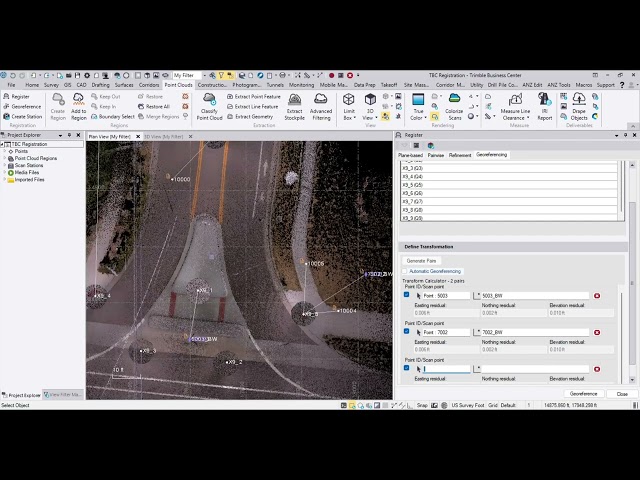The width and height of the screenshot is (640, 480).
Task: Click the empty third Point ID input field
Action: click(x=447, y=369)
